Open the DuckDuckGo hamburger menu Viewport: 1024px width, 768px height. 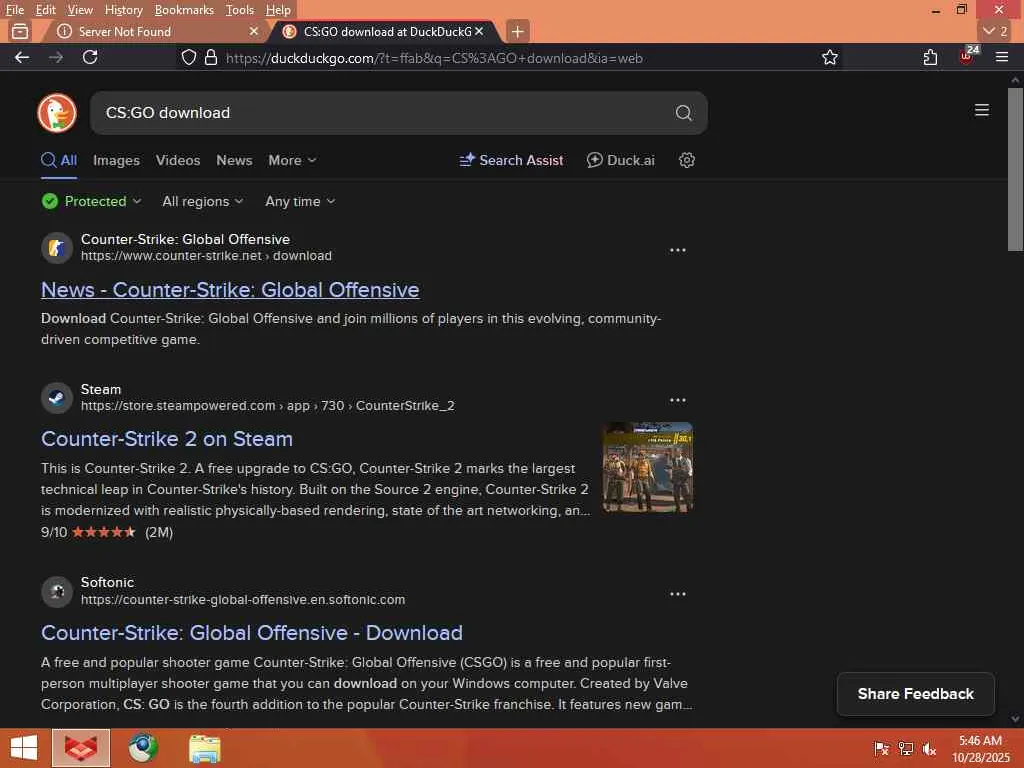(x=981, y=110)
